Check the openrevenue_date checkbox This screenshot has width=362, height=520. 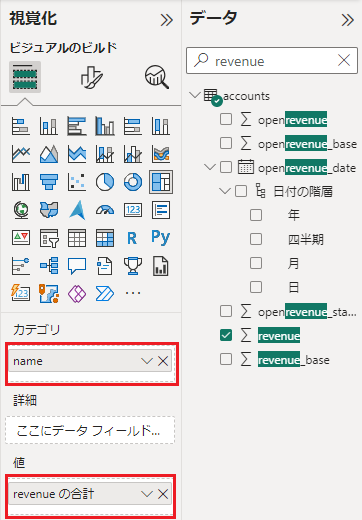coord(226,167)
